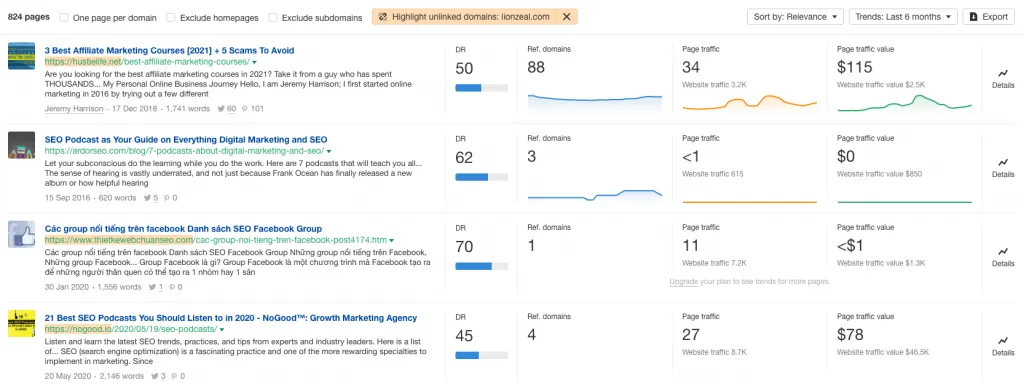
Task: Click thumbnail of the SEO Podcast result
Action: [22, 145]
